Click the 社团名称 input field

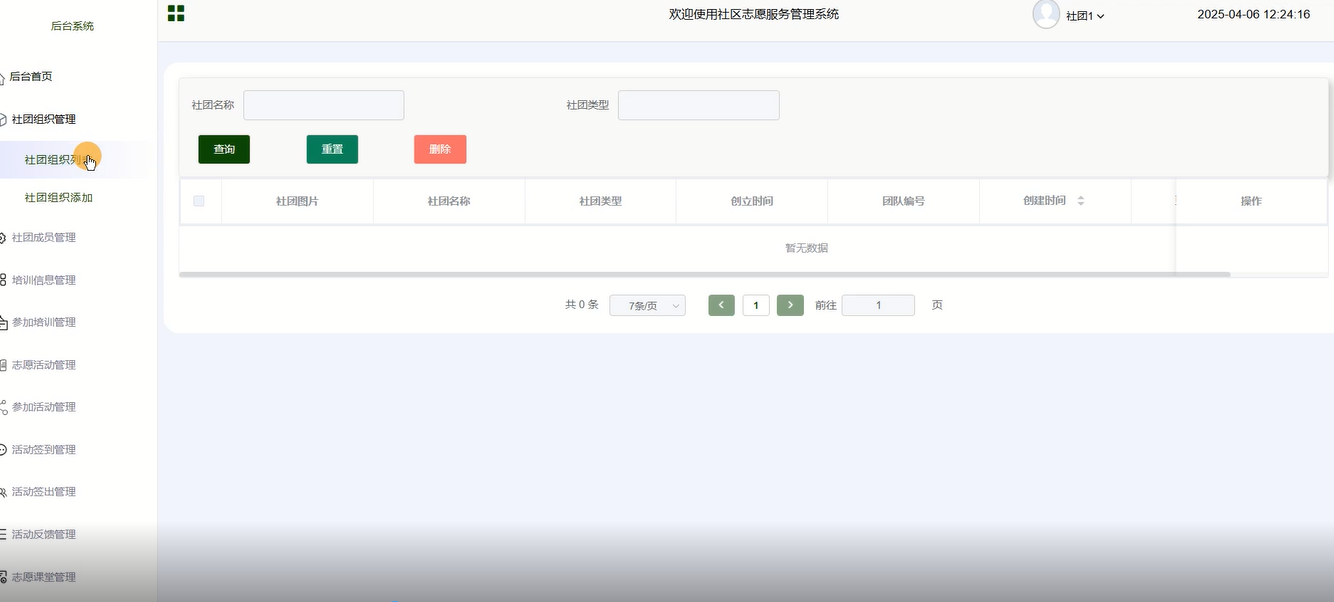(x=324, y=105)
